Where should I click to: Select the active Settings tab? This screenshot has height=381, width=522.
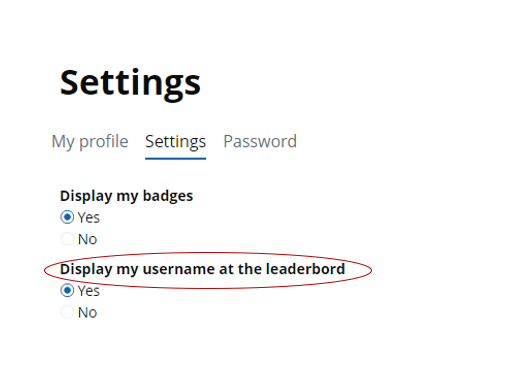point(175,142)
